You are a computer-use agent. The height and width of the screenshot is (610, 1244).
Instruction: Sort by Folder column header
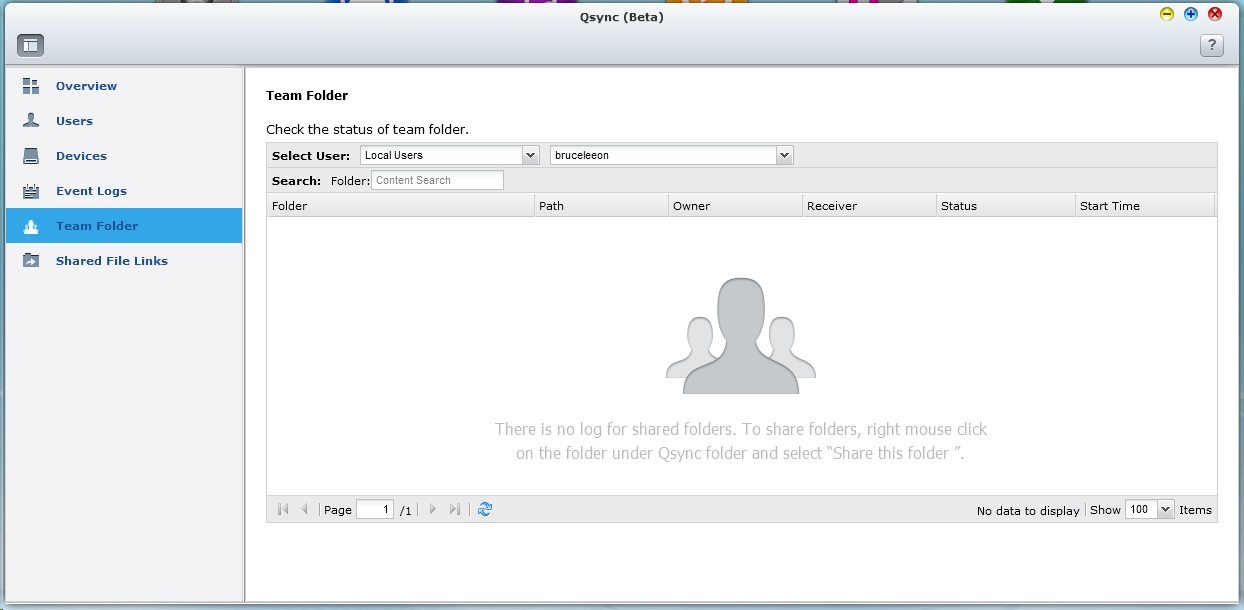[x=400, y=206]
